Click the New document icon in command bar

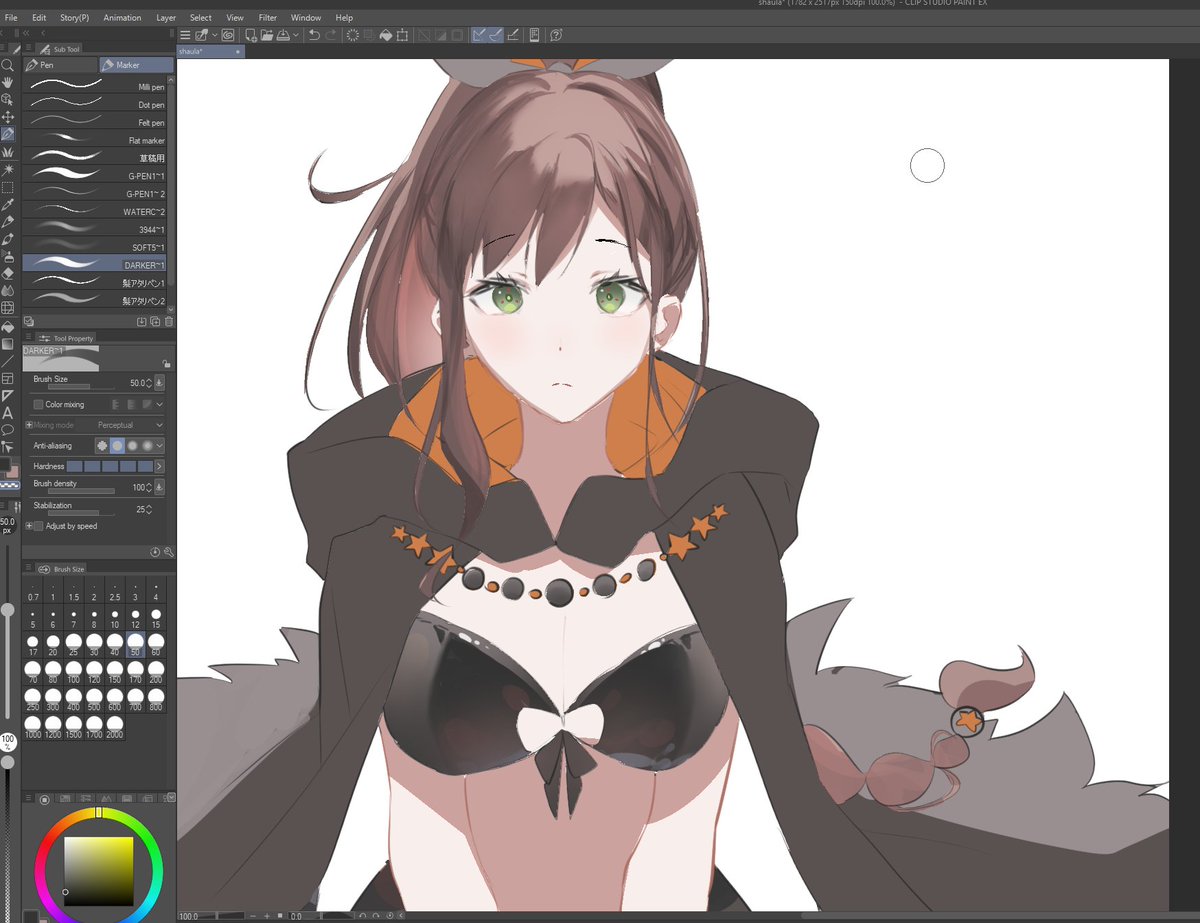tap(251, 35)
